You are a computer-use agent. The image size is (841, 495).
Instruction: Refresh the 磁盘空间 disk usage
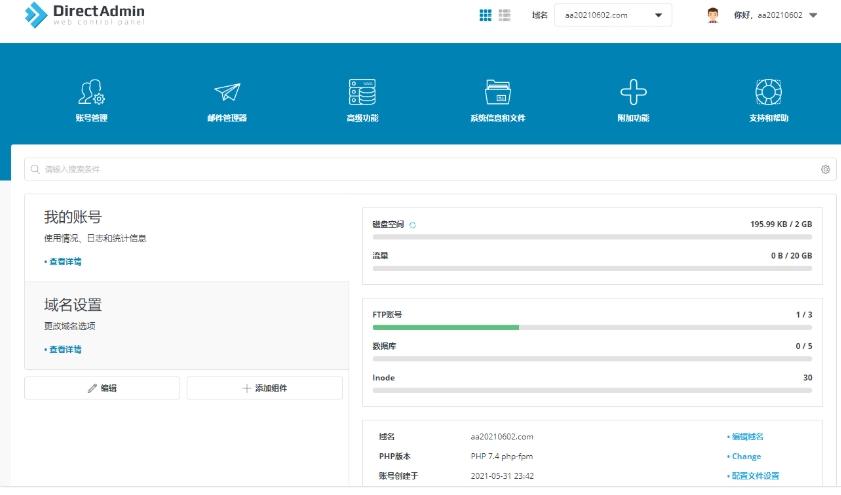[413, 225]
